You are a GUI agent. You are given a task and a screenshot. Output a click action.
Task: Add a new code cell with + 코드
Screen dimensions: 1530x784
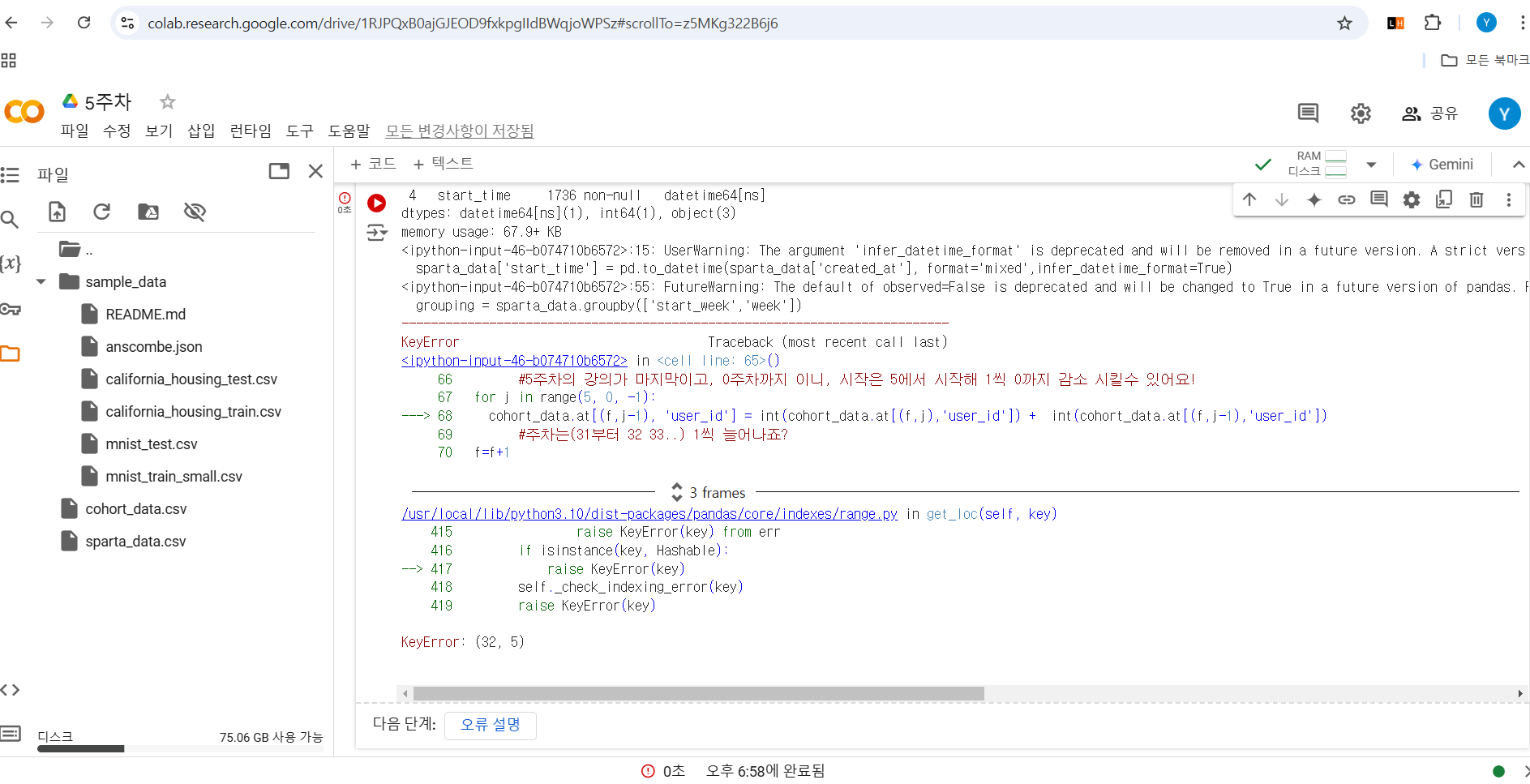click(373, 164)
